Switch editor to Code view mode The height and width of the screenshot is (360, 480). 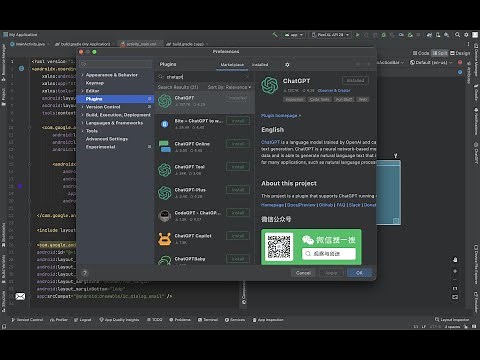(x=421, y=53)
